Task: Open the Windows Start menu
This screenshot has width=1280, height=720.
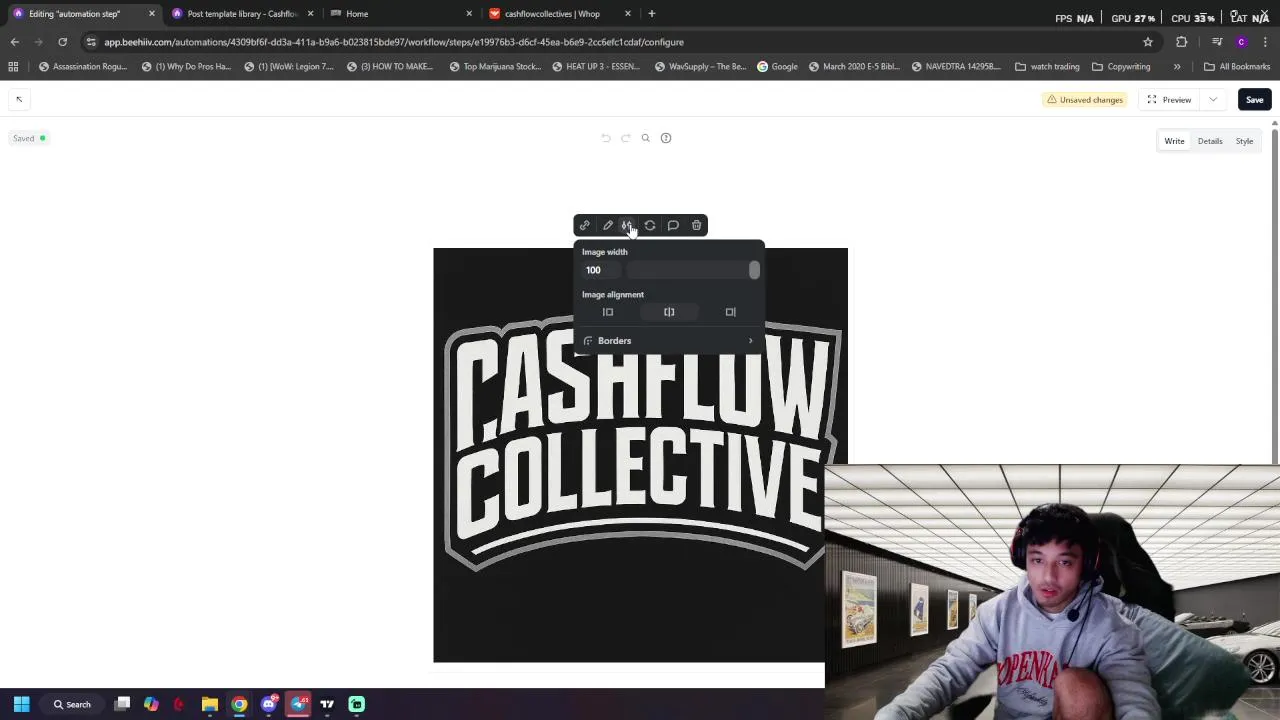Action: coord(21,704)
